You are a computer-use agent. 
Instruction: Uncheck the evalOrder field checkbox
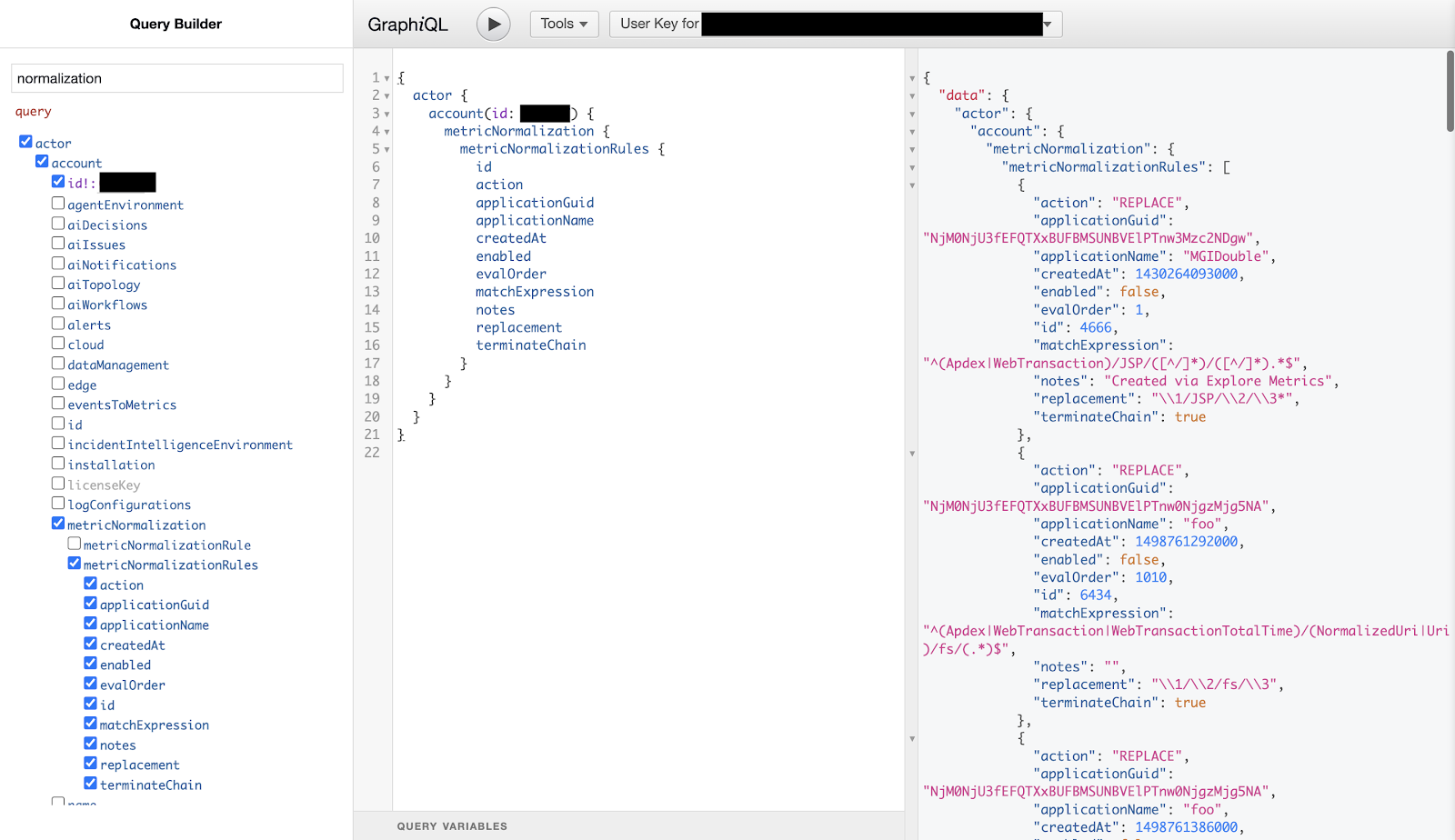click(91, 684)
